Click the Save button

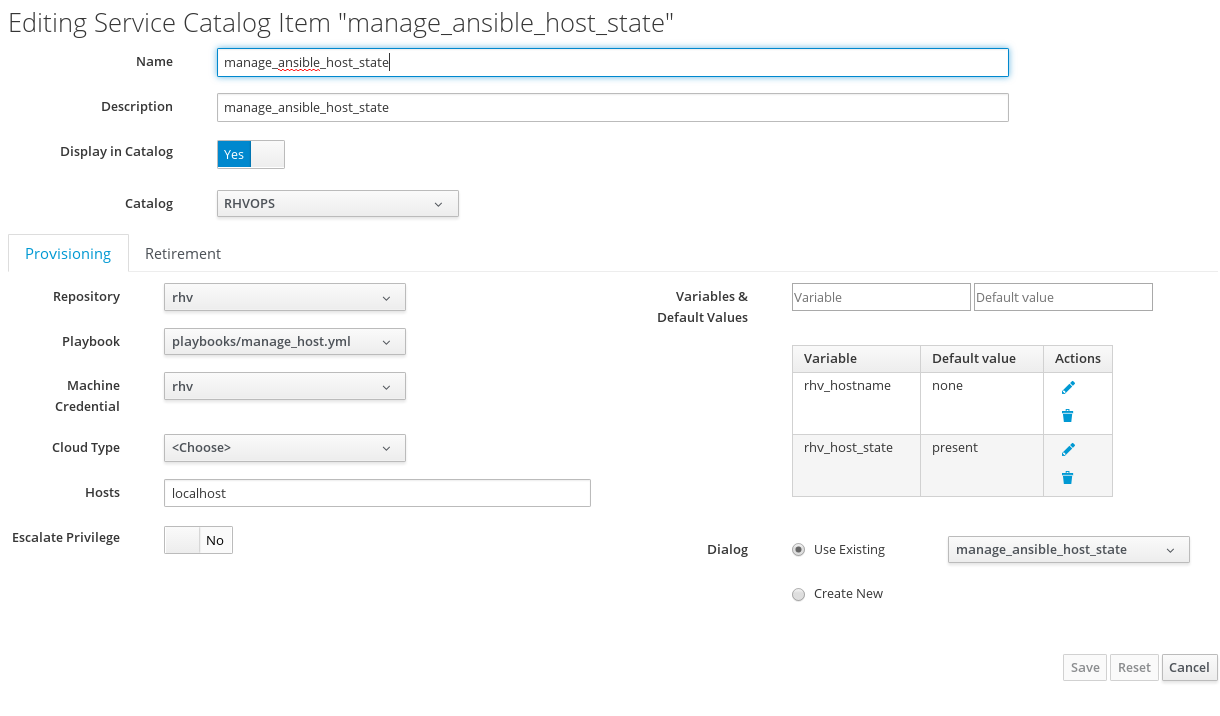(x=1085, y=668)
